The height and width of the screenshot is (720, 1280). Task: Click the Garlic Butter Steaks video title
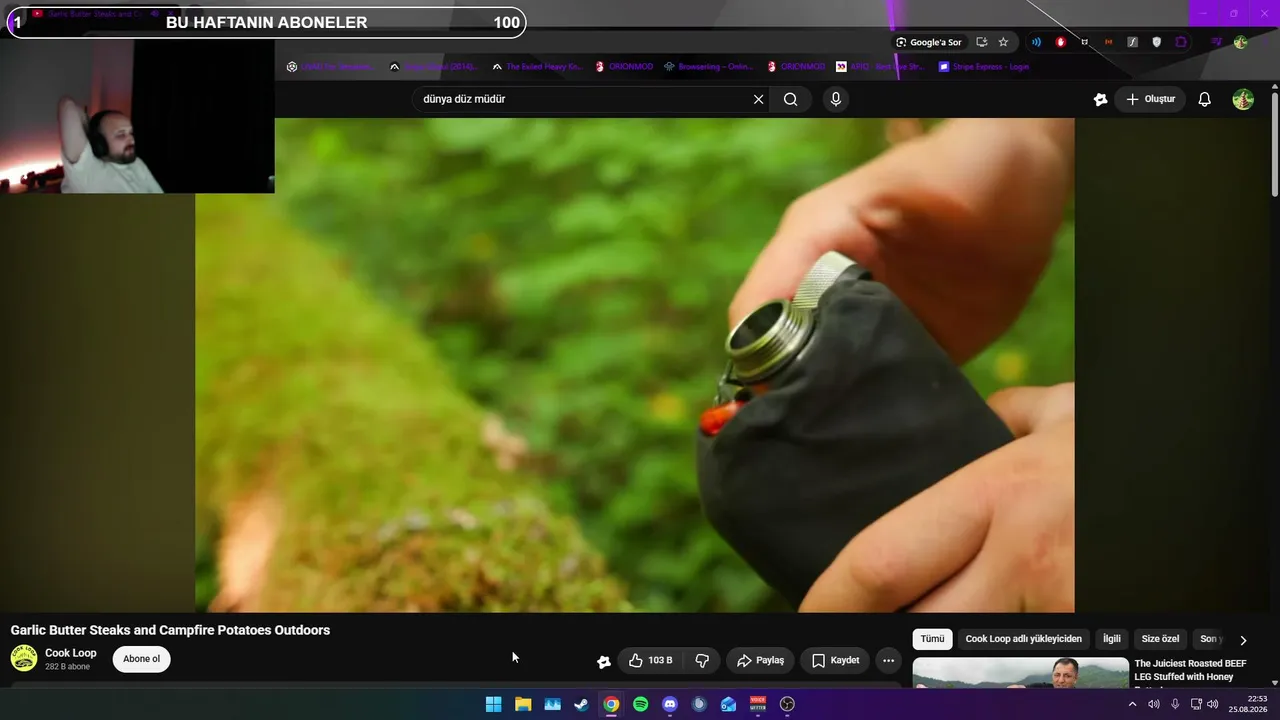point(170,630)
